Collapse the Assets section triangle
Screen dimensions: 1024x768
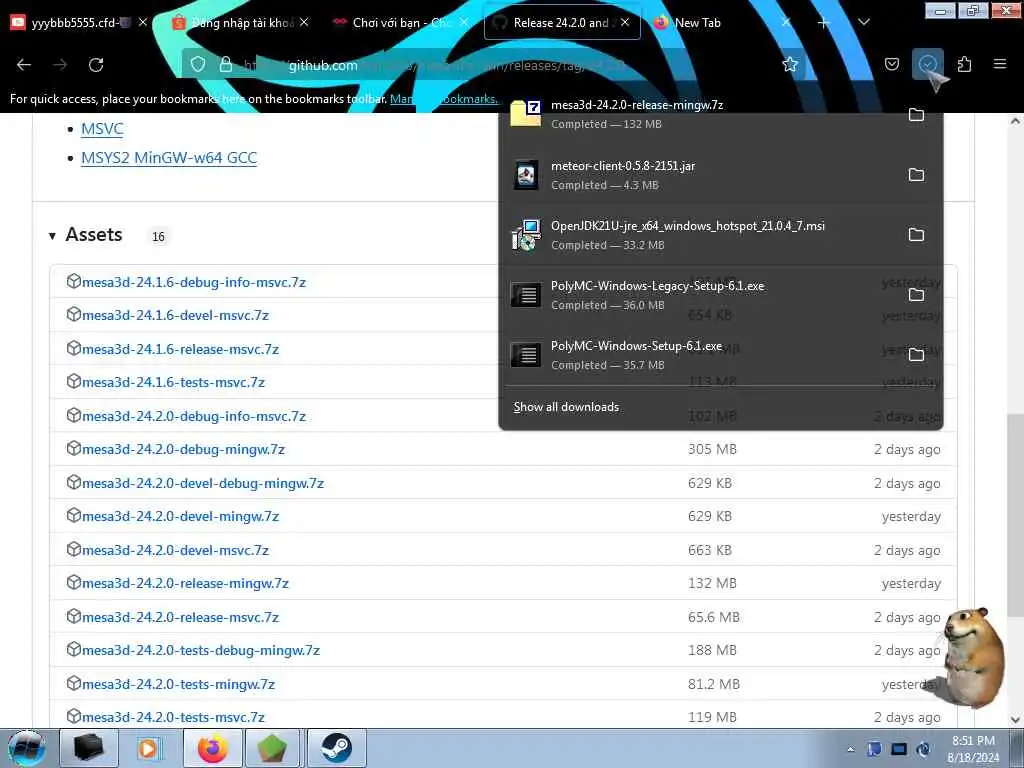52,236
